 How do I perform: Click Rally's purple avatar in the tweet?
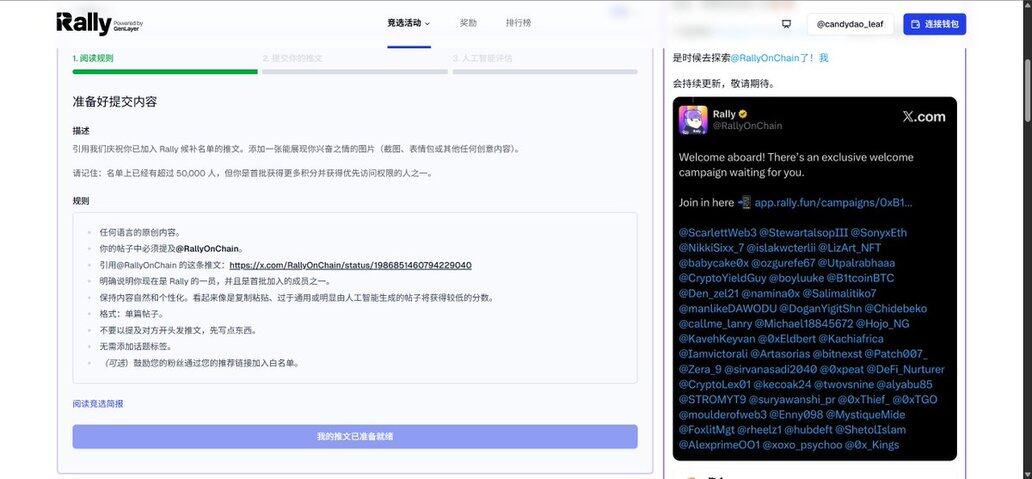[x=694, y=120]
